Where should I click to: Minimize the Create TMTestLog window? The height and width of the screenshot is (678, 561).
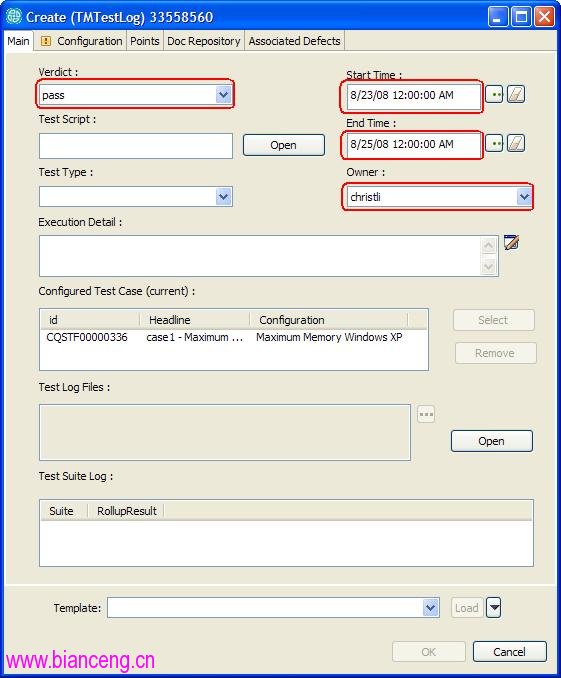tap(498, 17)
